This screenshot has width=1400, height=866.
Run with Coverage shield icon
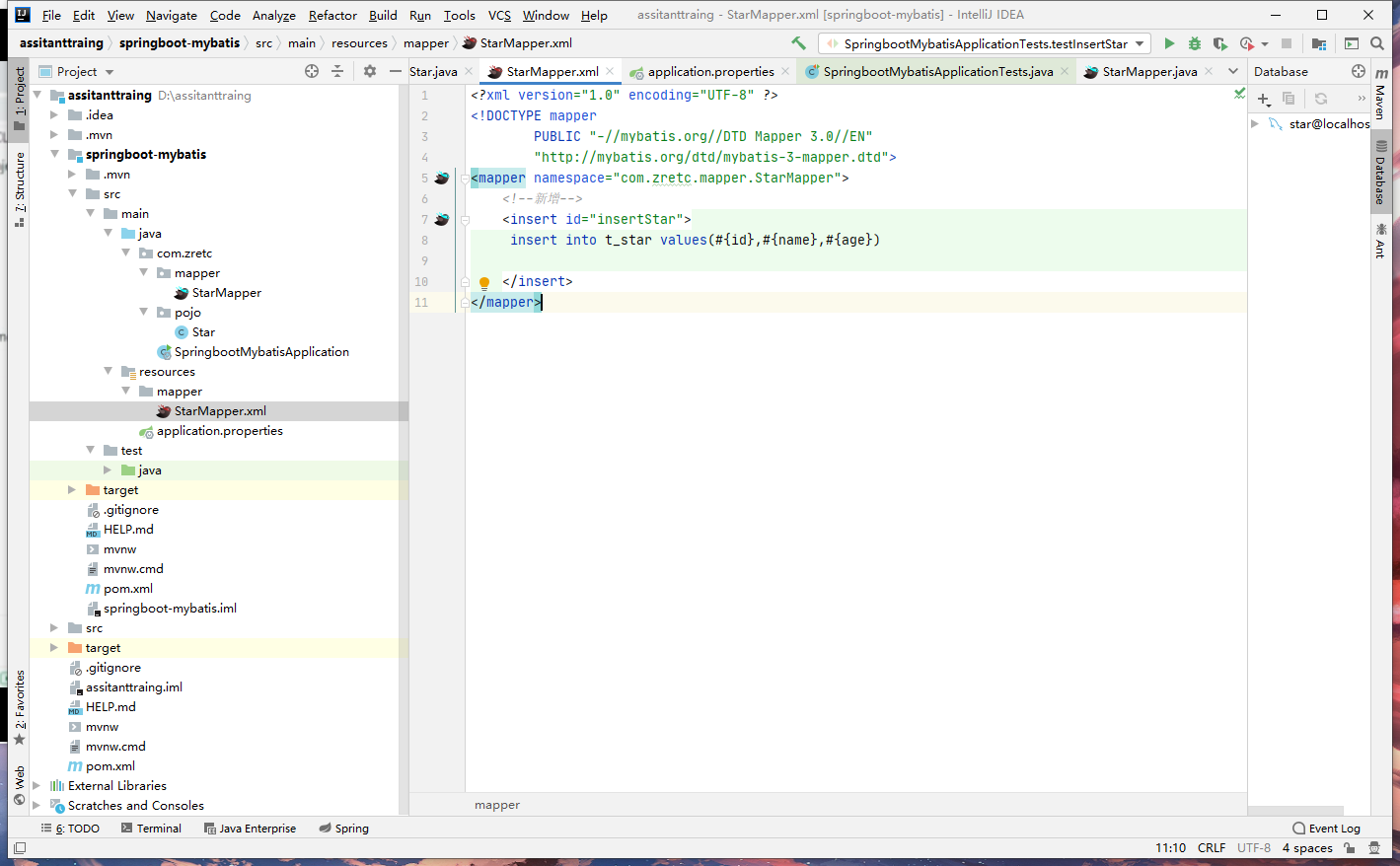[1220, 43]
